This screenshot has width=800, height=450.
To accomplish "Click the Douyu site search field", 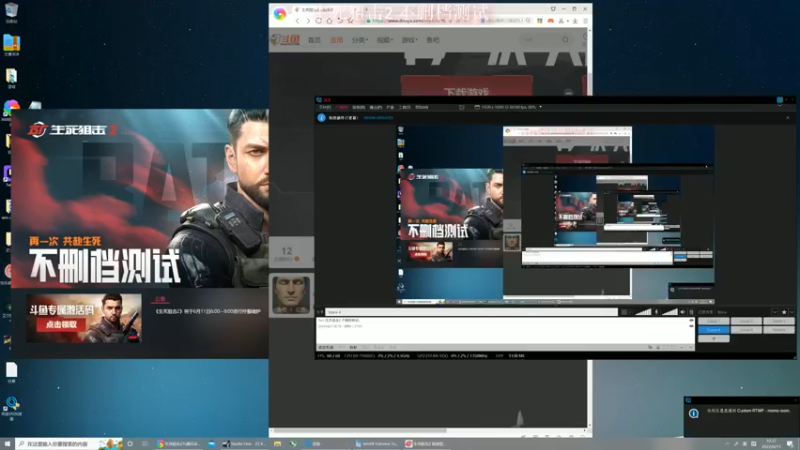I will tap(544, 40).
